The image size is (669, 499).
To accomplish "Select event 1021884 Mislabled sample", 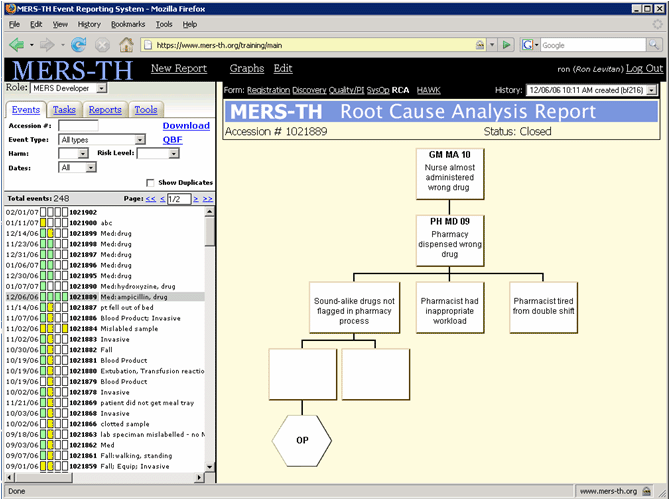I will pos(105,328).
